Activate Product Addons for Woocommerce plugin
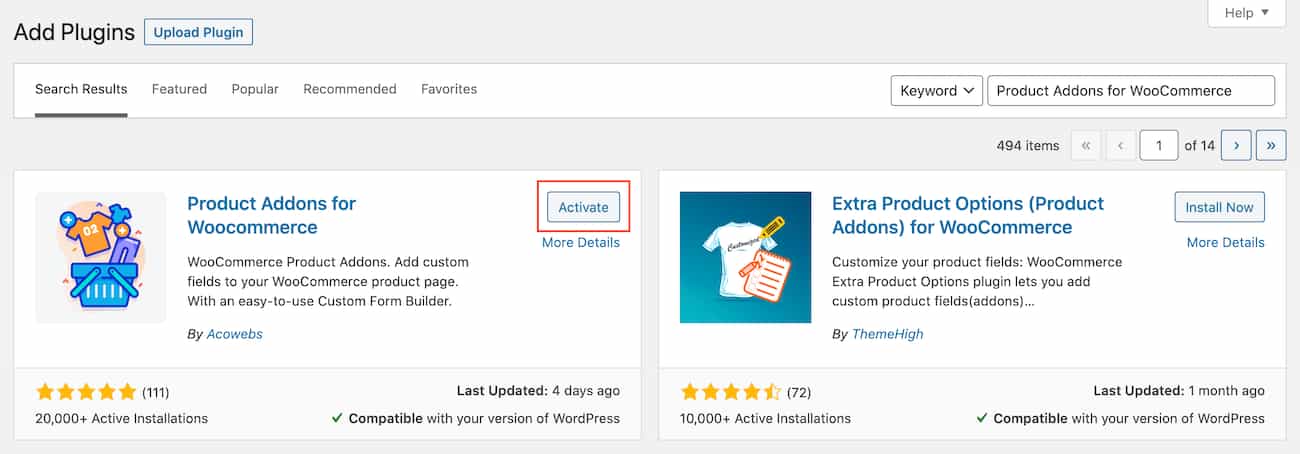 [583, 207]
